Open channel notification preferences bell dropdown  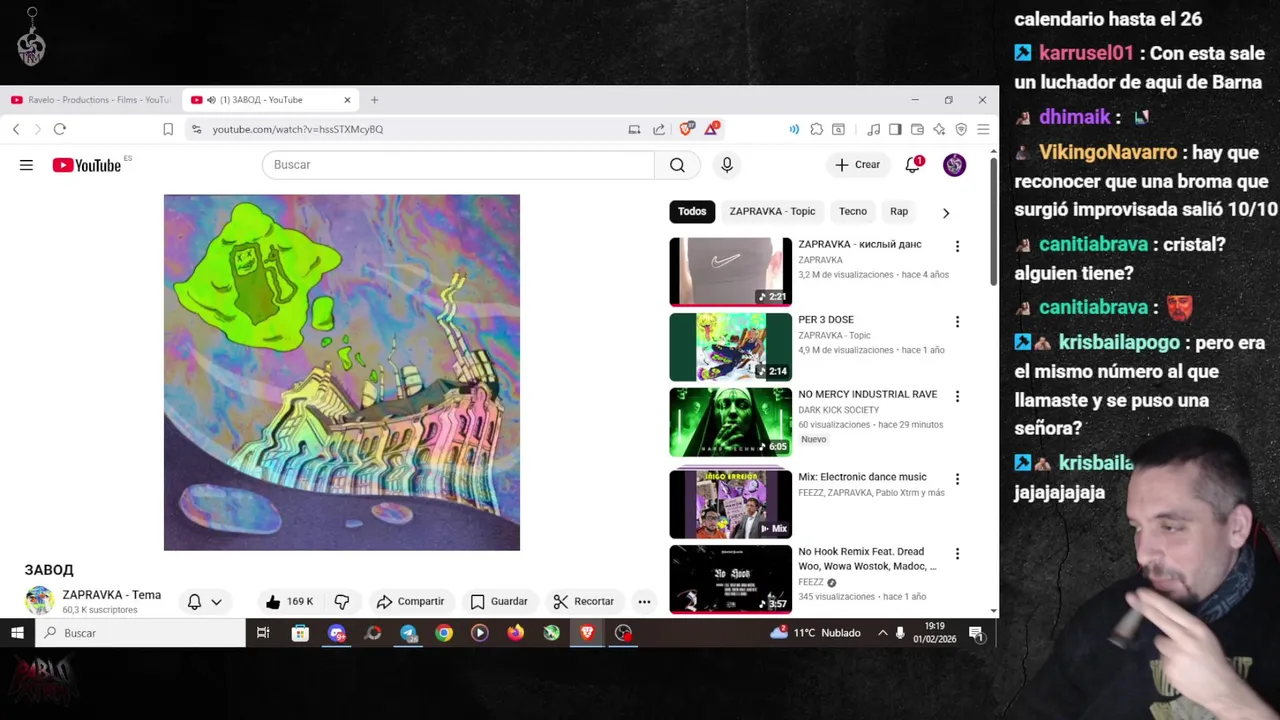point(205,601)
